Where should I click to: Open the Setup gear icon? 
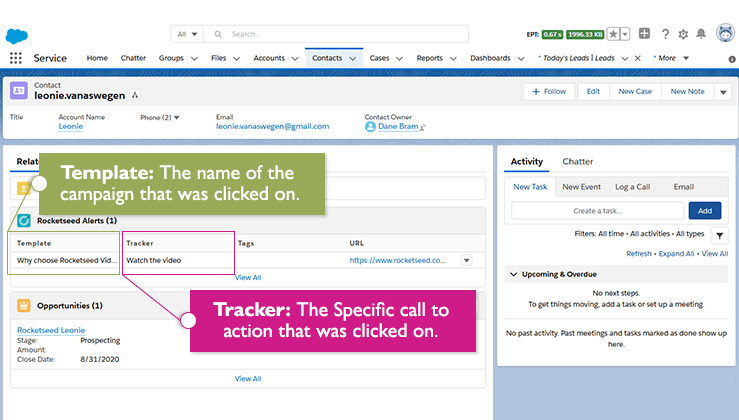pyautogui.click(x=683, y=34)
